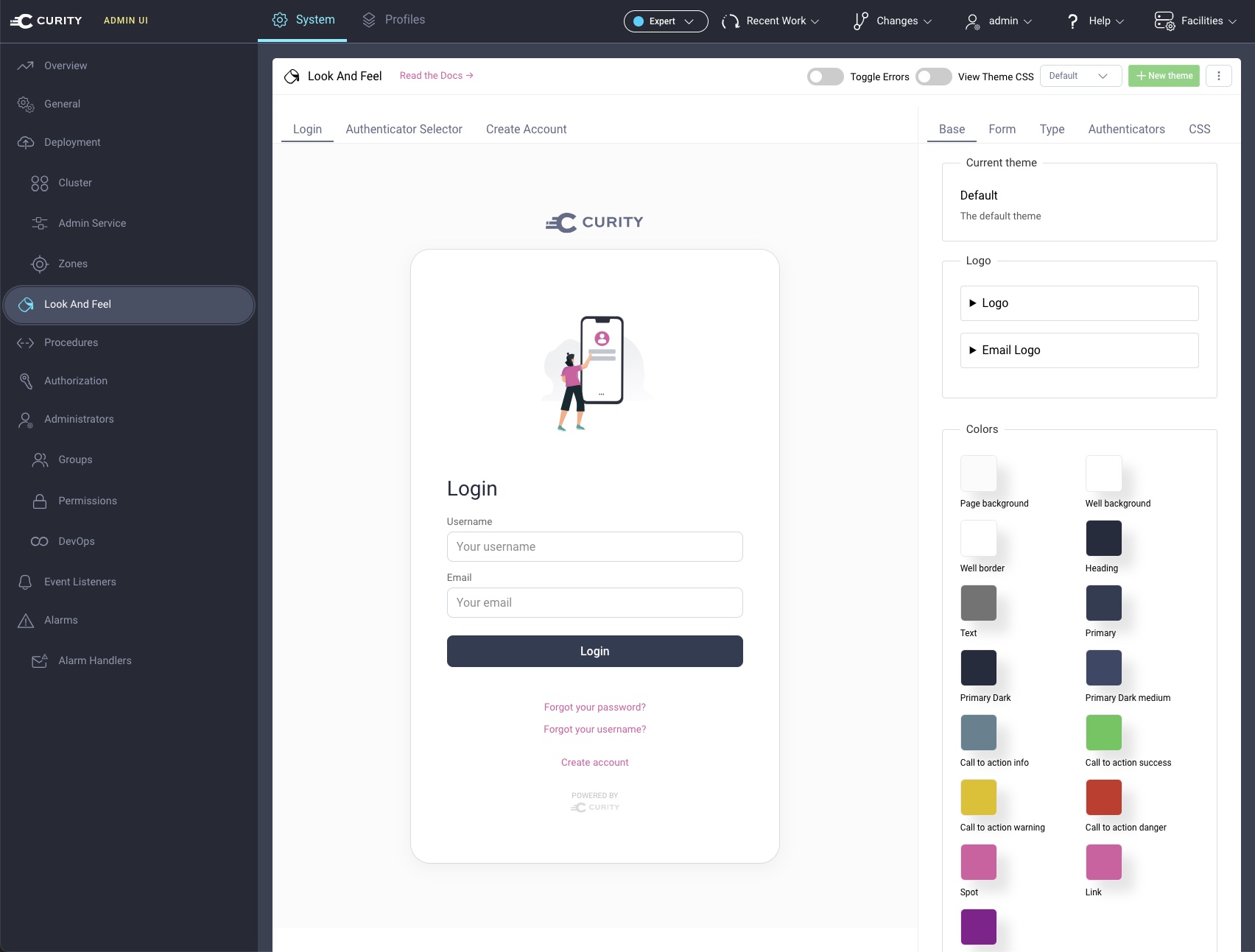1255x952 pixels.
Task: Open the Default theme dropdown
Action: pyautogui.click(x=1080, y=76)
